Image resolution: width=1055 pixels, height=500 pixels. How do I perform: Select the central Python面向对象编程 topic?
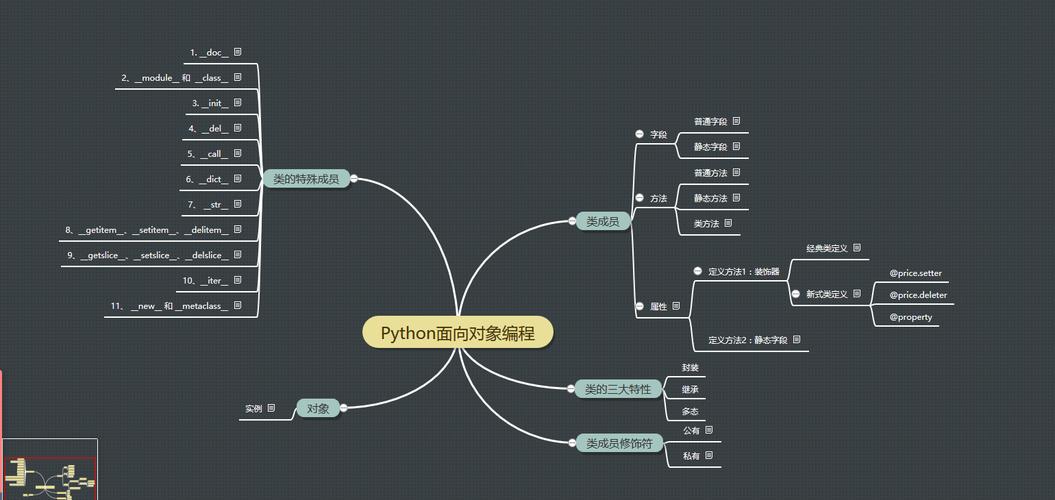[x=457, y=333]
